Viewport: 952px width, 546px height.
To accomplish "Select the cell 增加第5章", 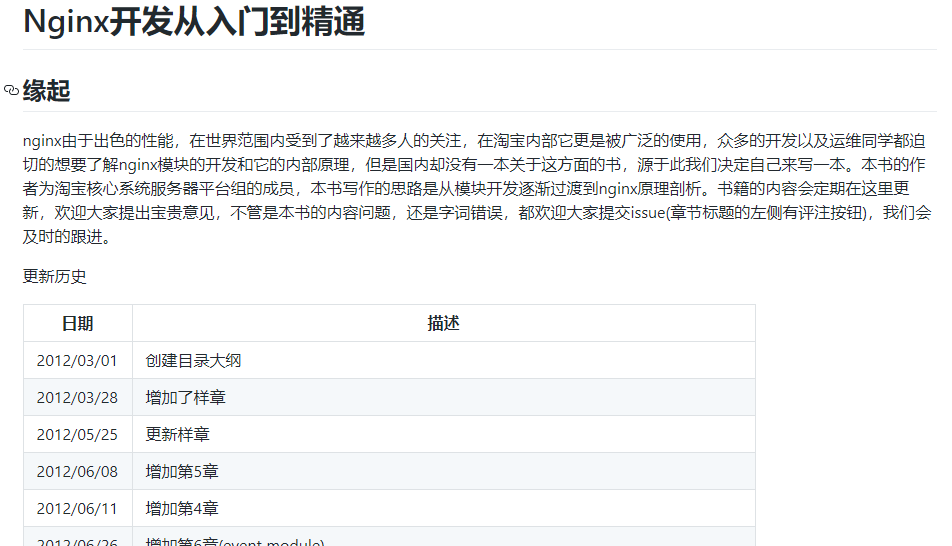I will click(x=444, y=471).
